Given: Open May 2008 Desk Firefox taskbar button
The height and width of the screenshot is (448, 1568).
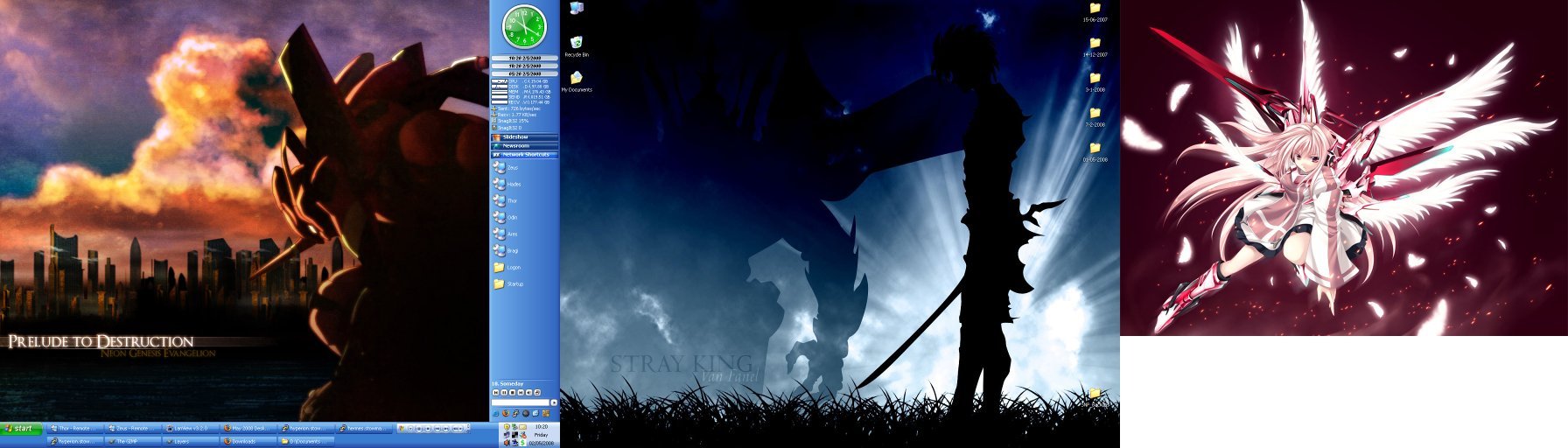Looking at the screenshot, I should coord(248,429).
